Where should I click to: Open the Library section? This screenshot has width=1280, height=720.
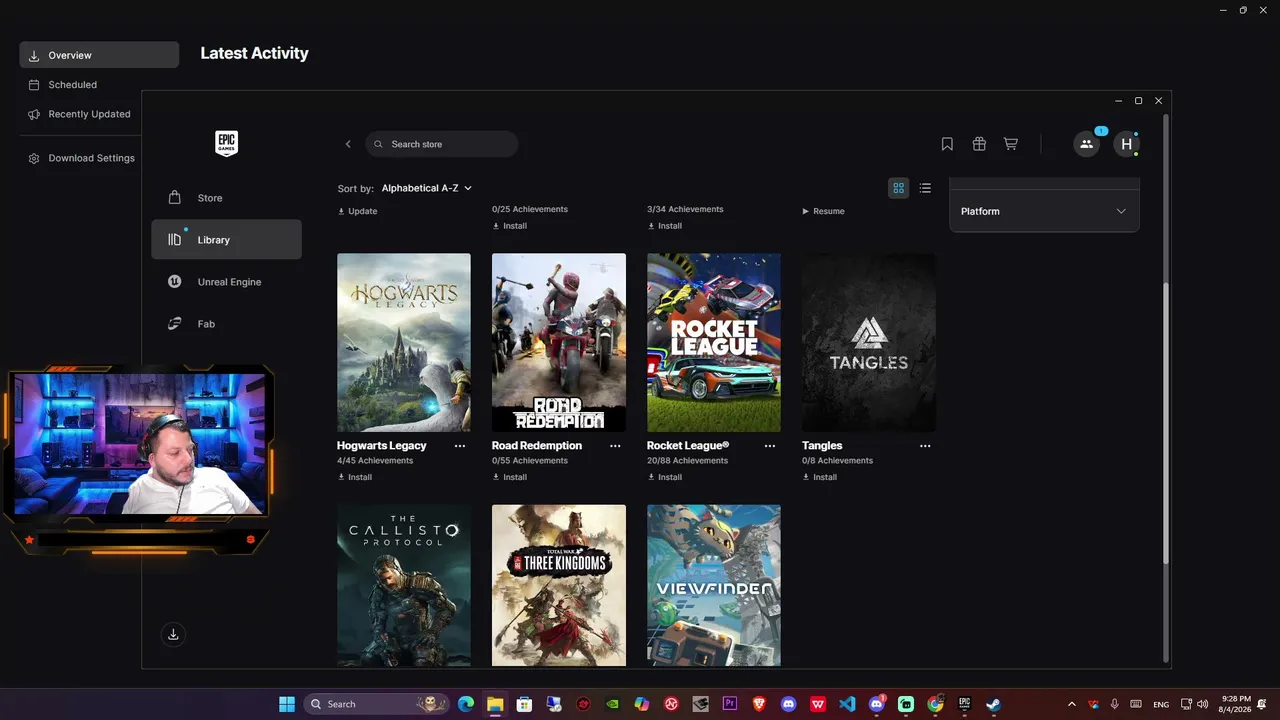coord(226,240)
